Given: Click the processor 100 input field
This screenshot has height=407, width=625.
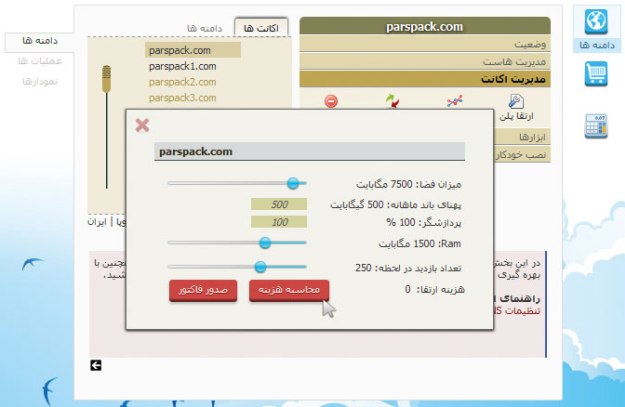Looking at the screenshot, I should coord(279,222).
